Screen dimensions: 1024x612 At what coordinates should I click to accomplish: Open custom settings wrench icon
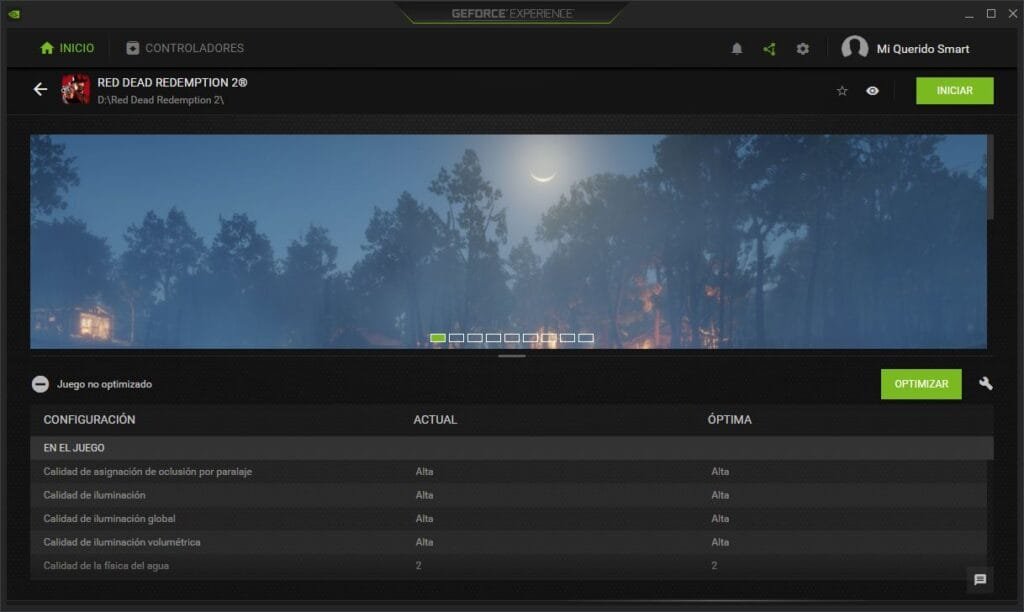(985, 384)
